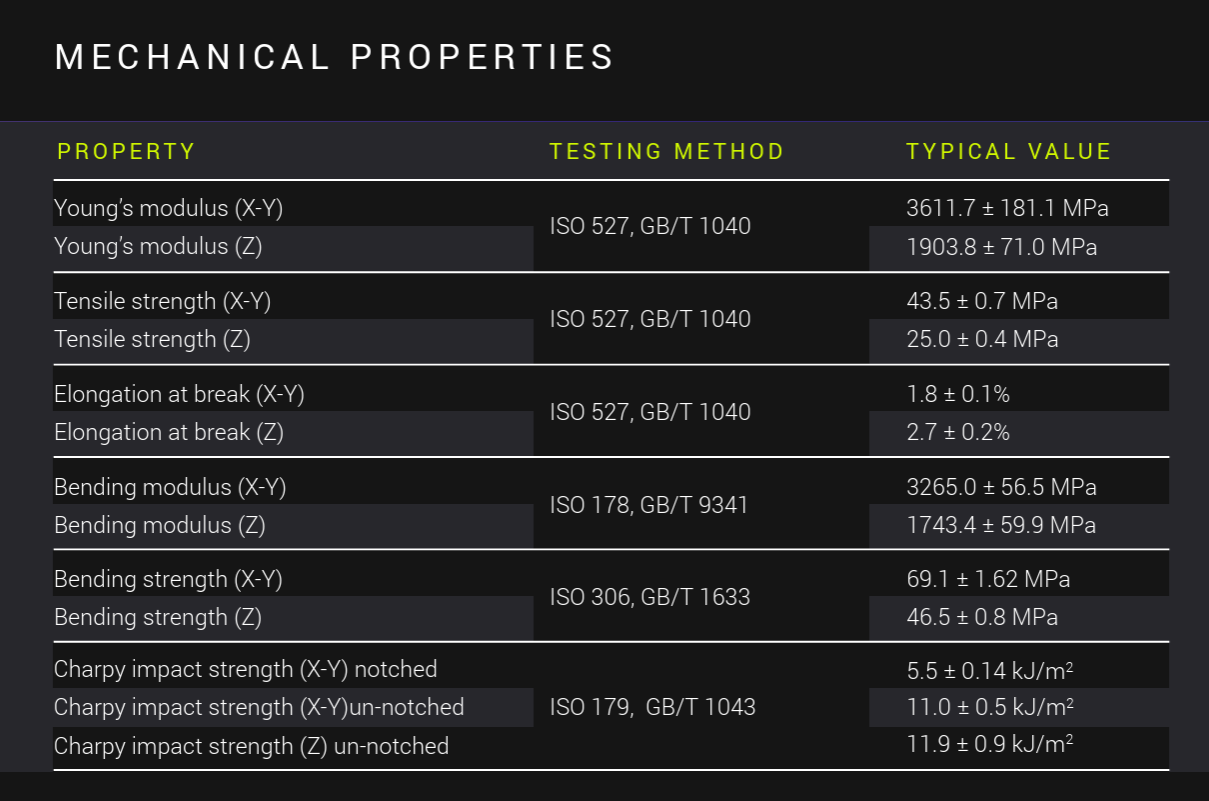Click the Young's modulus (Z) row label
Screen dimensions: 1209x801
click(x=158, y=246)
